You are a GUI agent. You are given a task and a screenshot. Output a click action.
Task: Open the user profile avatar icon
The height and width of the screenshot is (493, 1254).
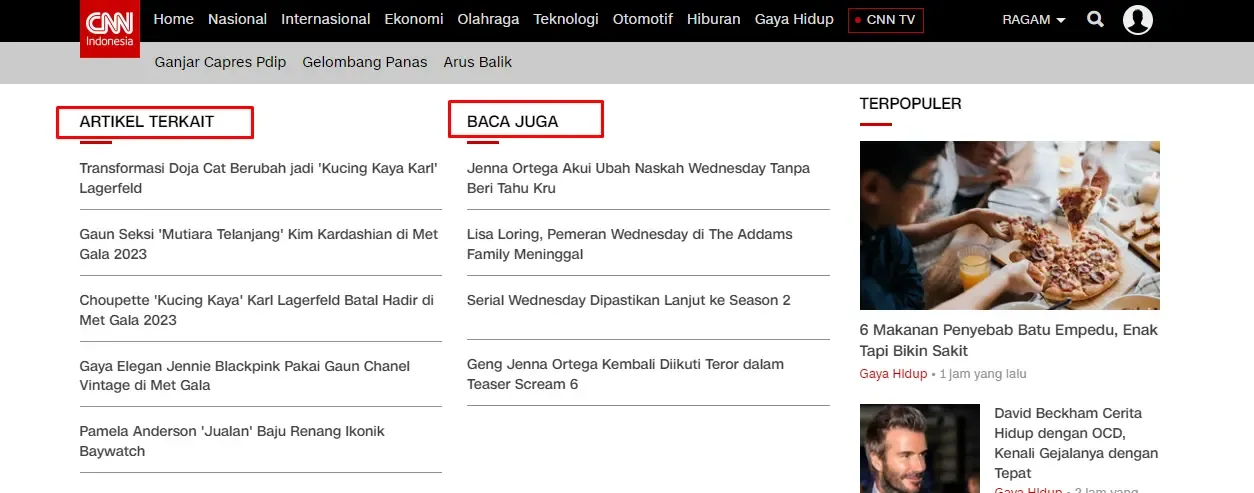pos(1138,19)
